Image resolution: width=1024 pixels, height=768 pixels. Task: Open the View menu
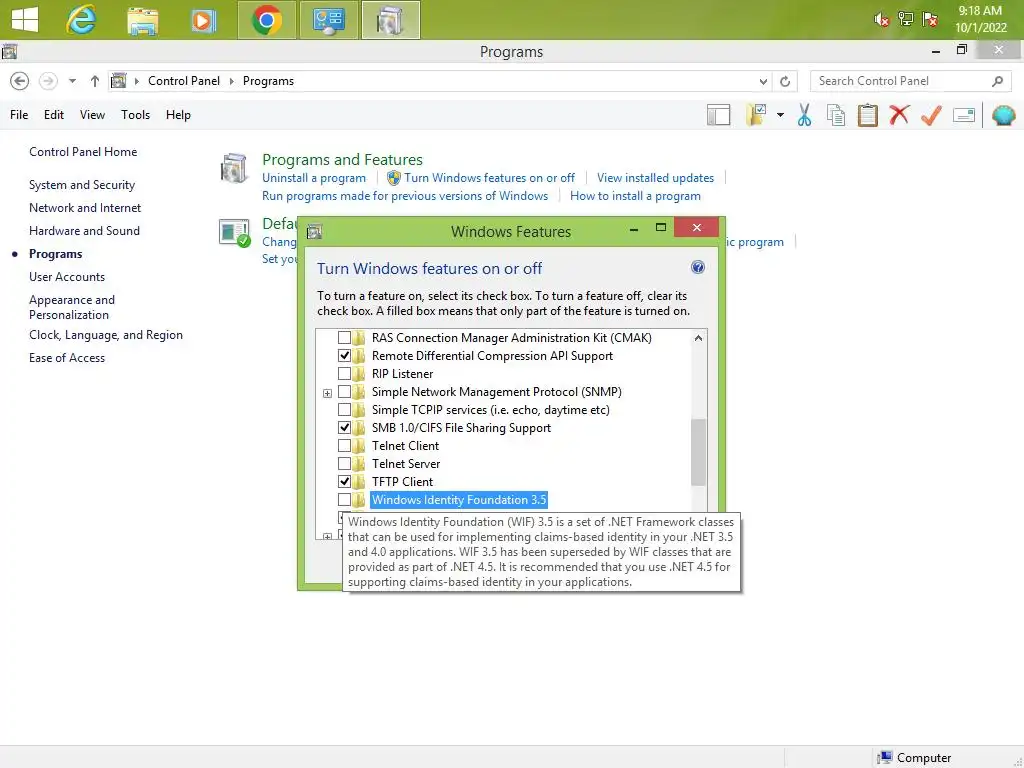point(92,115)
